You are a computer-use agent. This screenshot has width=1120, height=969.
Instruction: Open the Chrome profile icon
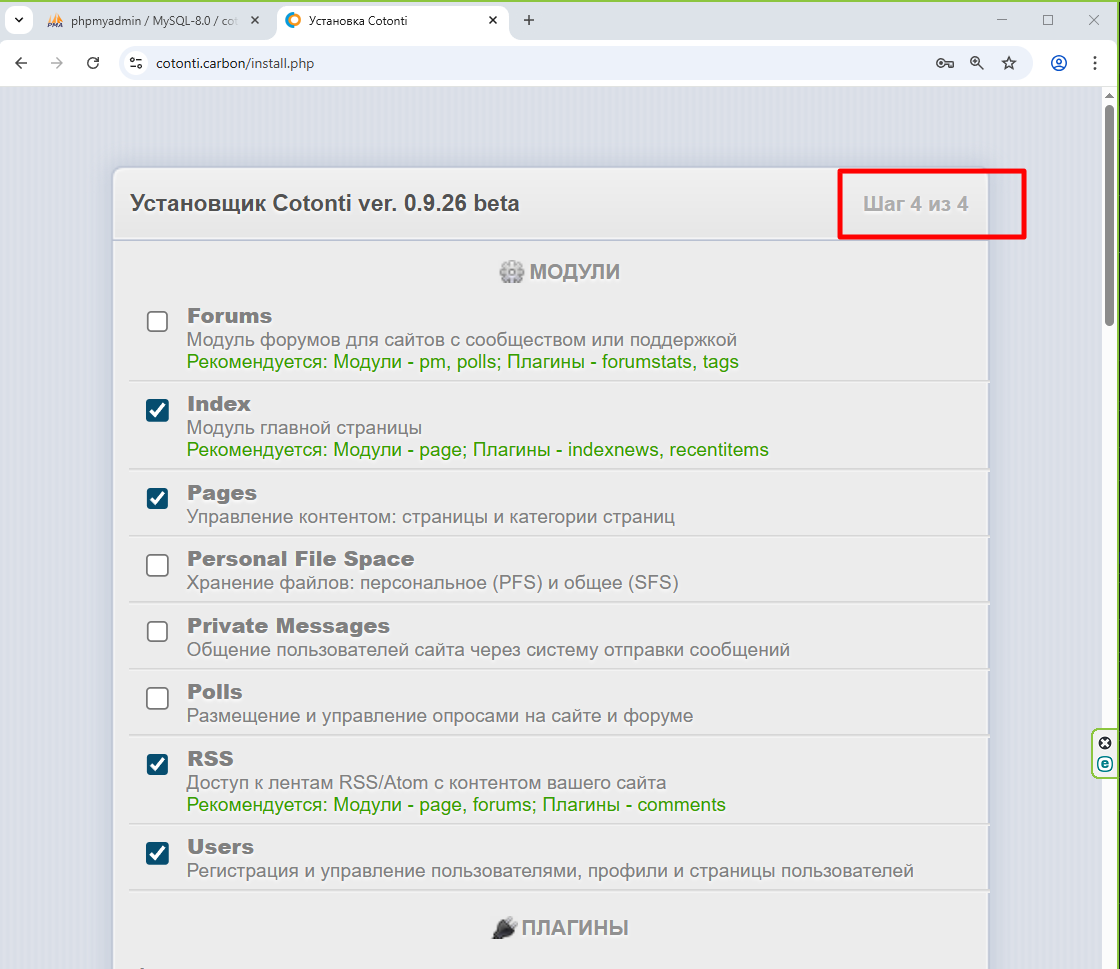click(x=1059, y=63)
